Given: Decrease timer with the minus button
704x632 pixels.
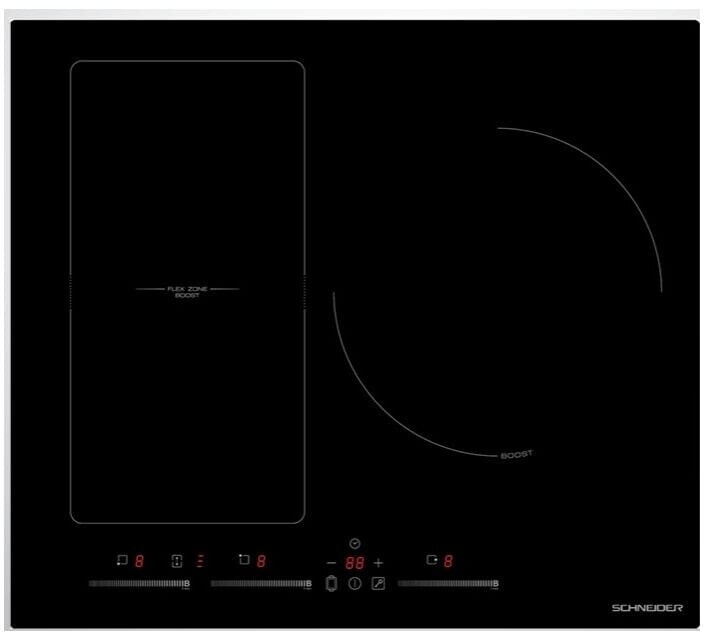Looking at the screenshot, I should point(331,563).
